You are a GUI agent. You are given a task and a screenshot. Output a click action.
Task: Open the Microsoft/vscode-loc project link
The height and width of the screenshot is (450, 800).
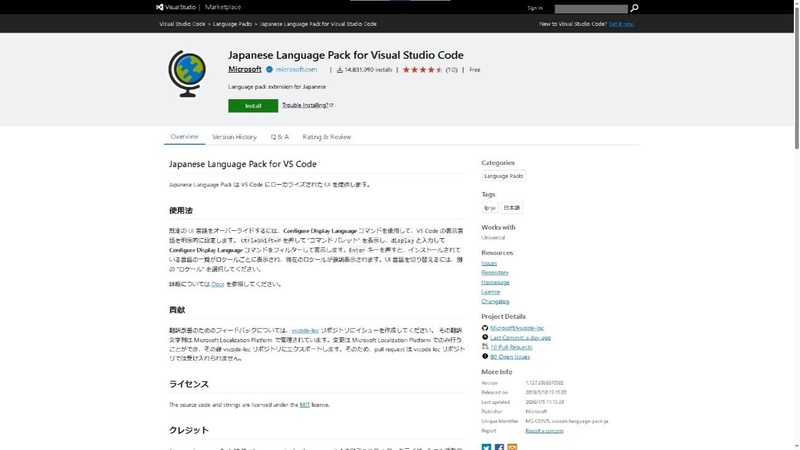[x=517, y=328]
